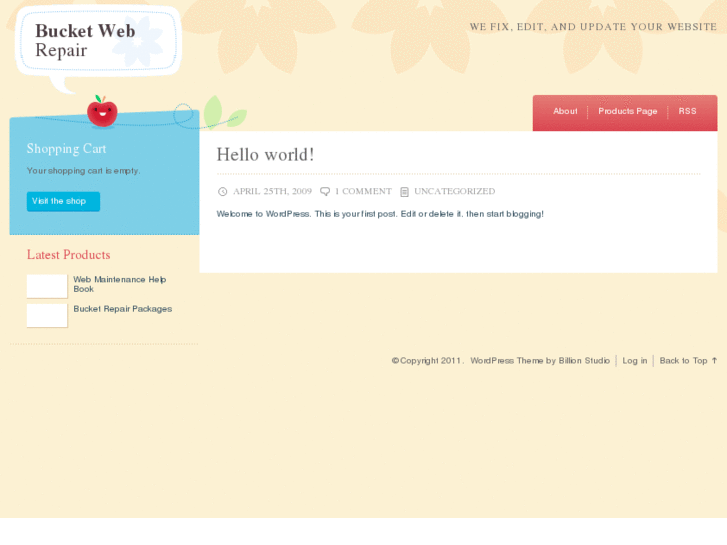Click the Latest Products heading

tap(69, 255)
